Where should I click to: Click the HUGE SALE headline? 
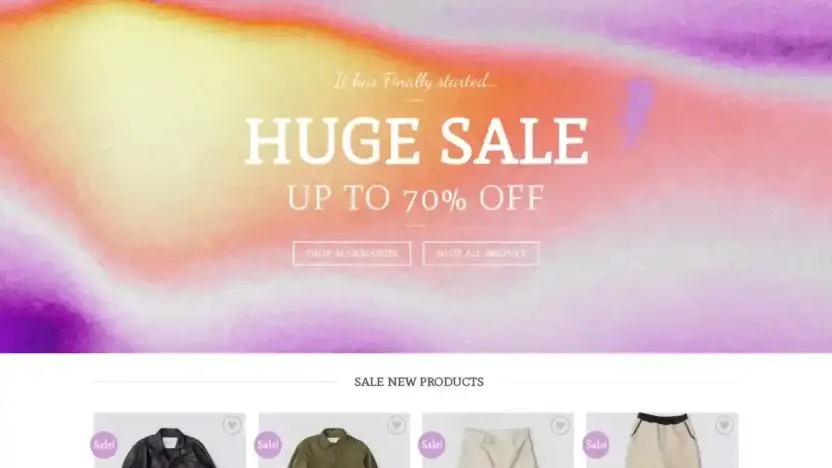pyautogui.click(x=417, y=141)
